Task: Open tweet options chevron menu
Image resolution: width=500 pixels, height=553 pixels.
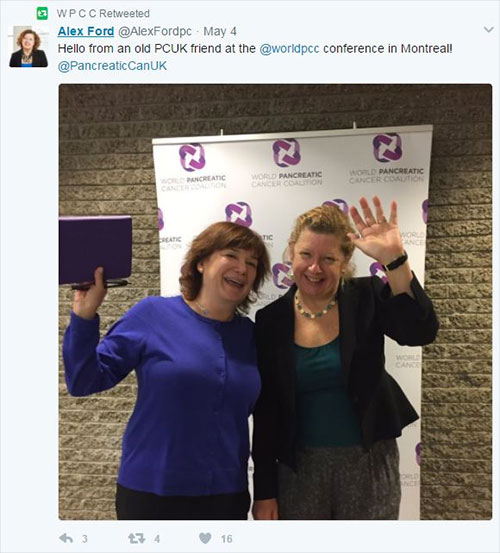Action: (x=488, y=30)
